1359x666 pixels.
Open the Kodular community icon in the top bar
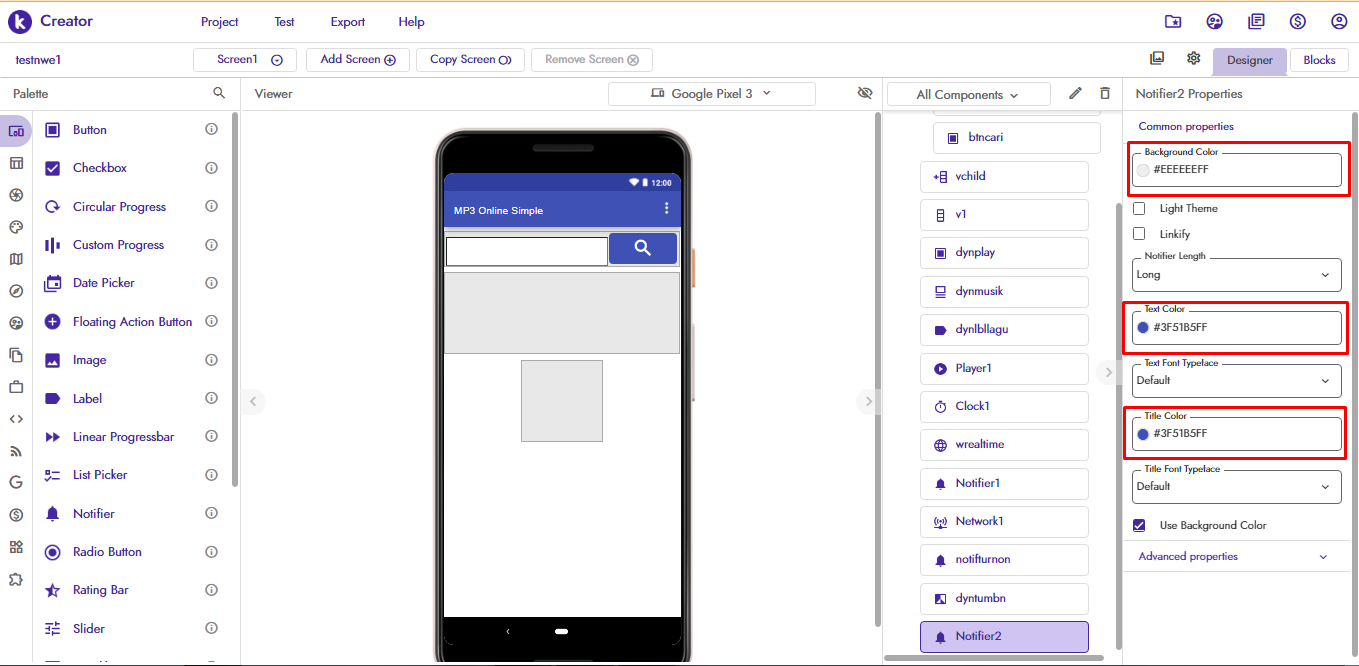[1214, 21]
